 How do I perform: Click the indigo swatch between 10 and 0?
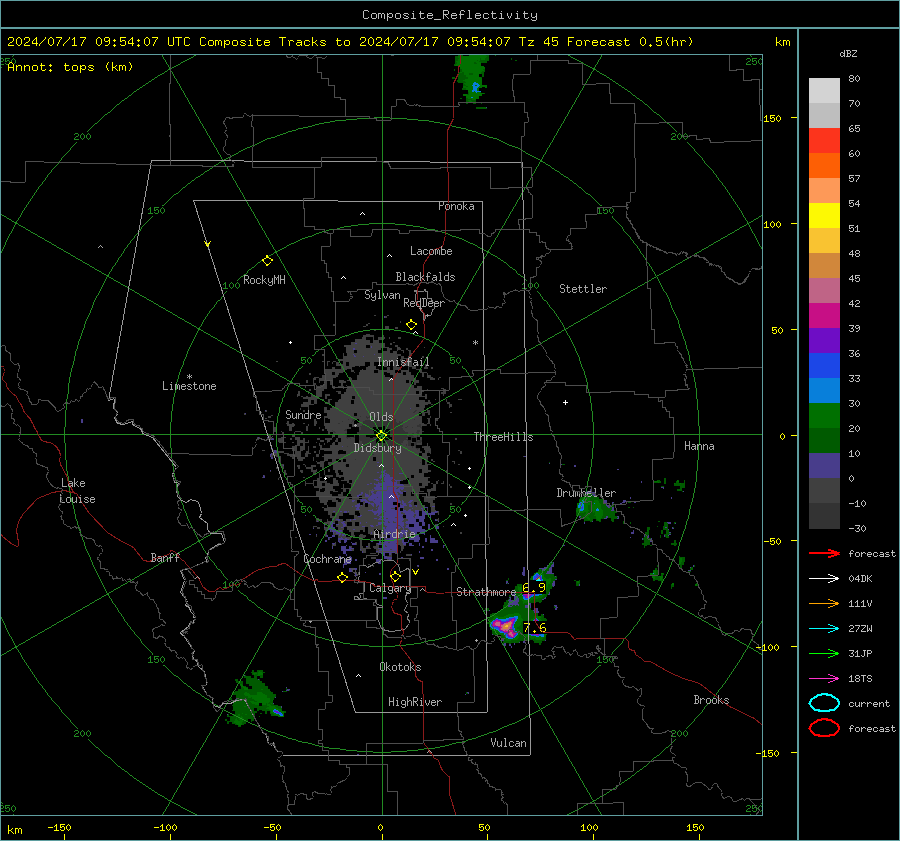[824, 466]
